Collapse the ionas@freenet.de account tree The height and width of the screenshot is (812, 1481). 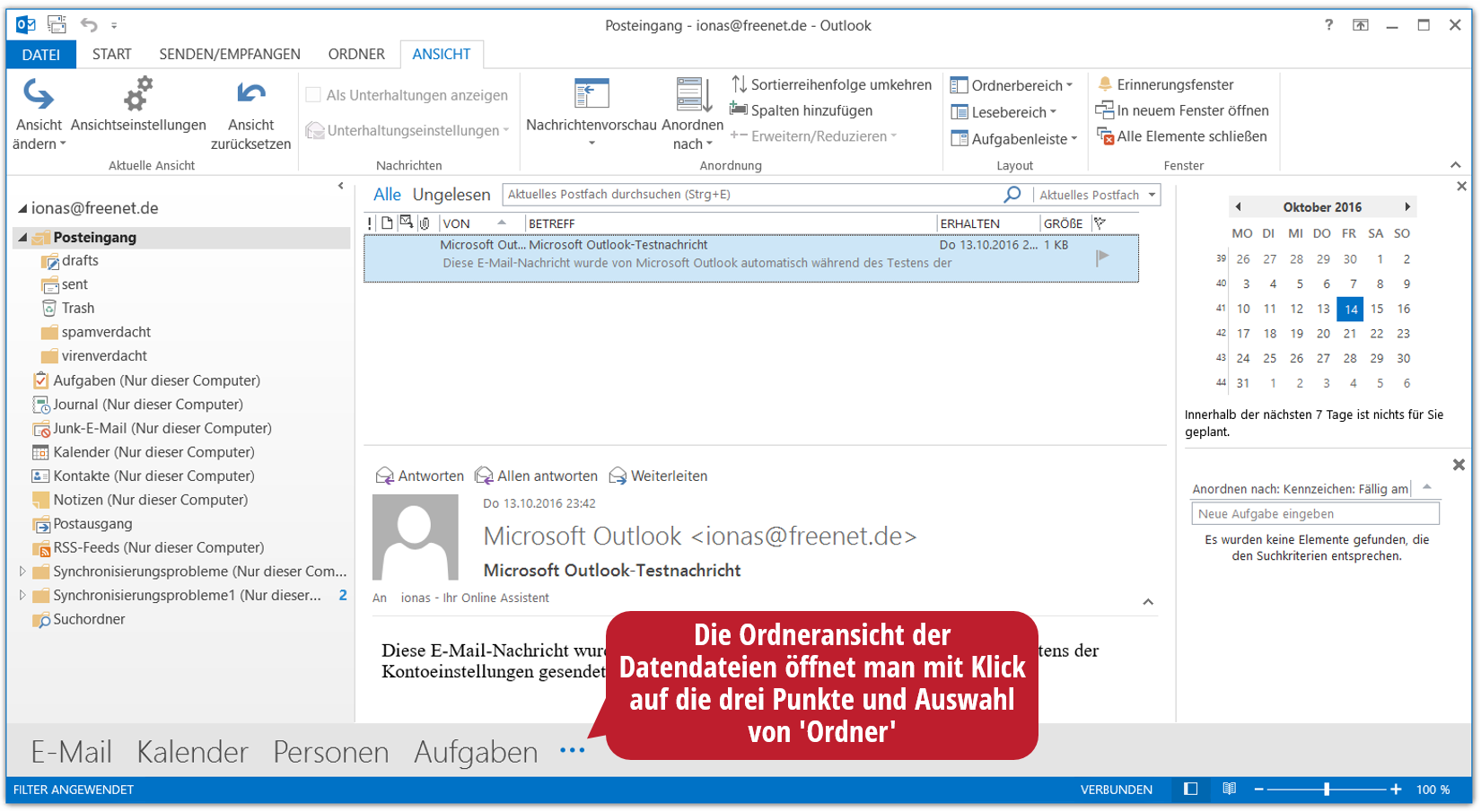coord(22,208)
